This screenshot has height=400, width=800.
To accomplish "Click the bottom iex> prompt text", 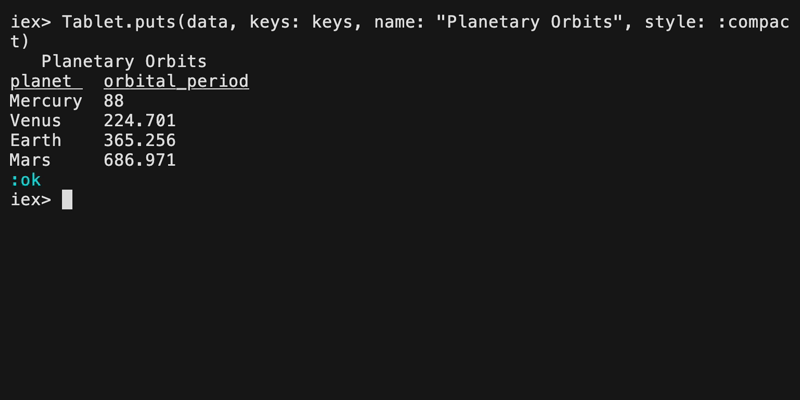I will [x=30, y=199].
